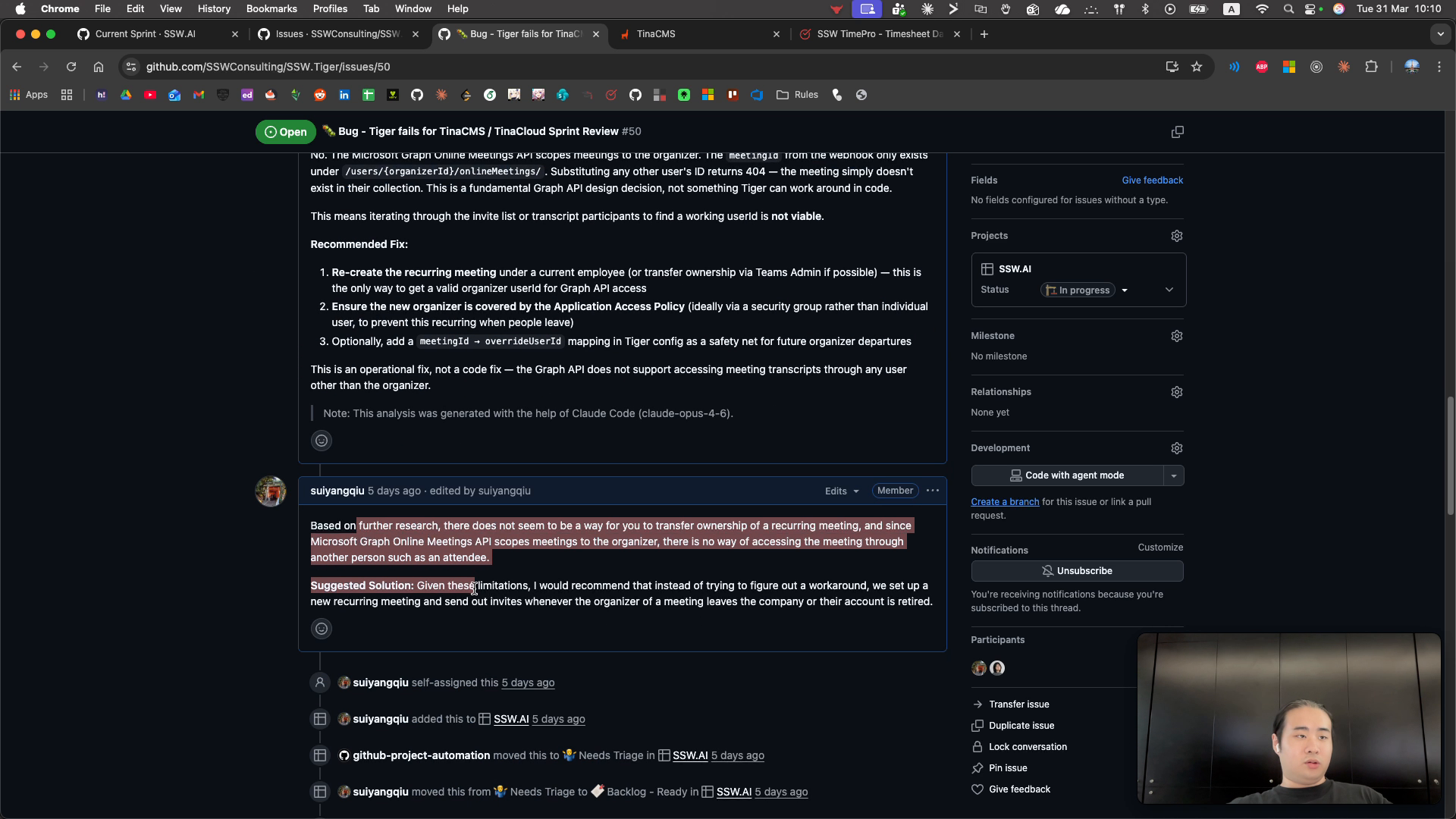Add emoji reaction to suiyangqiu's comment

[x=322, y=629]
